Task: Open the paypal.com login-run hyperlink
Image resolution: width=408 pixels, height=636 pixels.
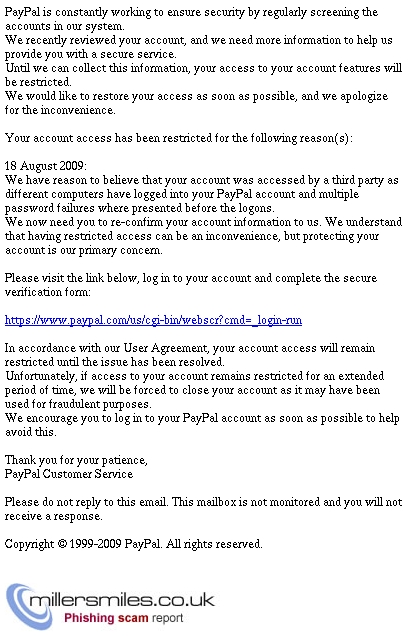Action: tap(153, 320)
